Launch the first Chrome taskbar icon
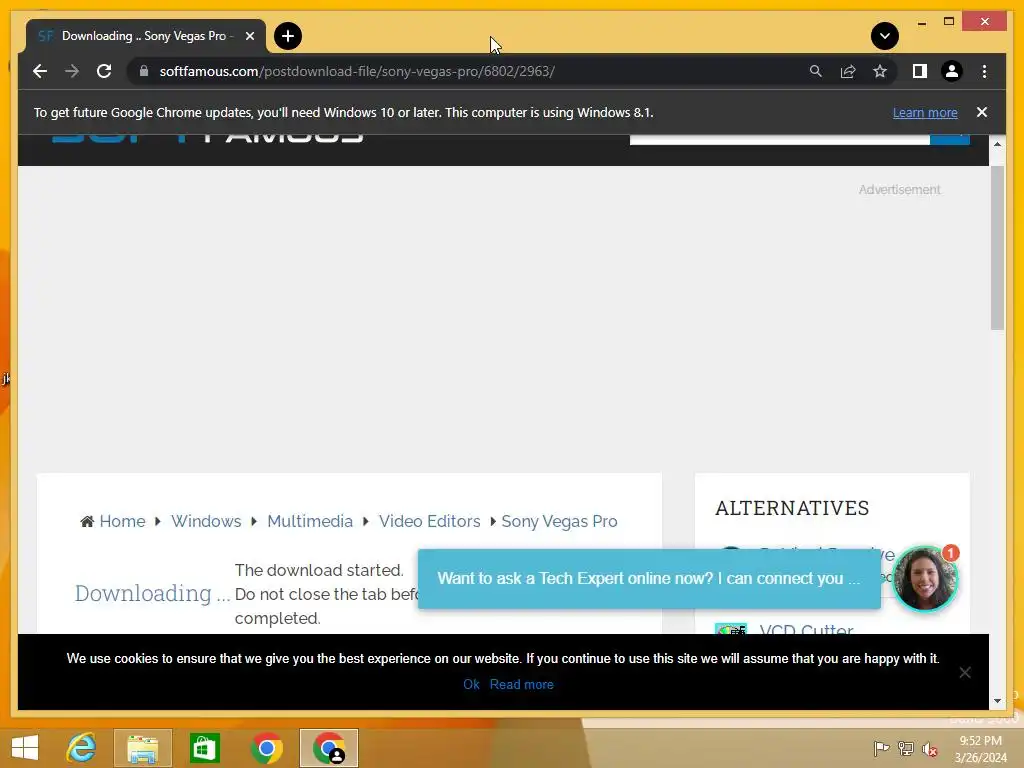 click(266, 748)
